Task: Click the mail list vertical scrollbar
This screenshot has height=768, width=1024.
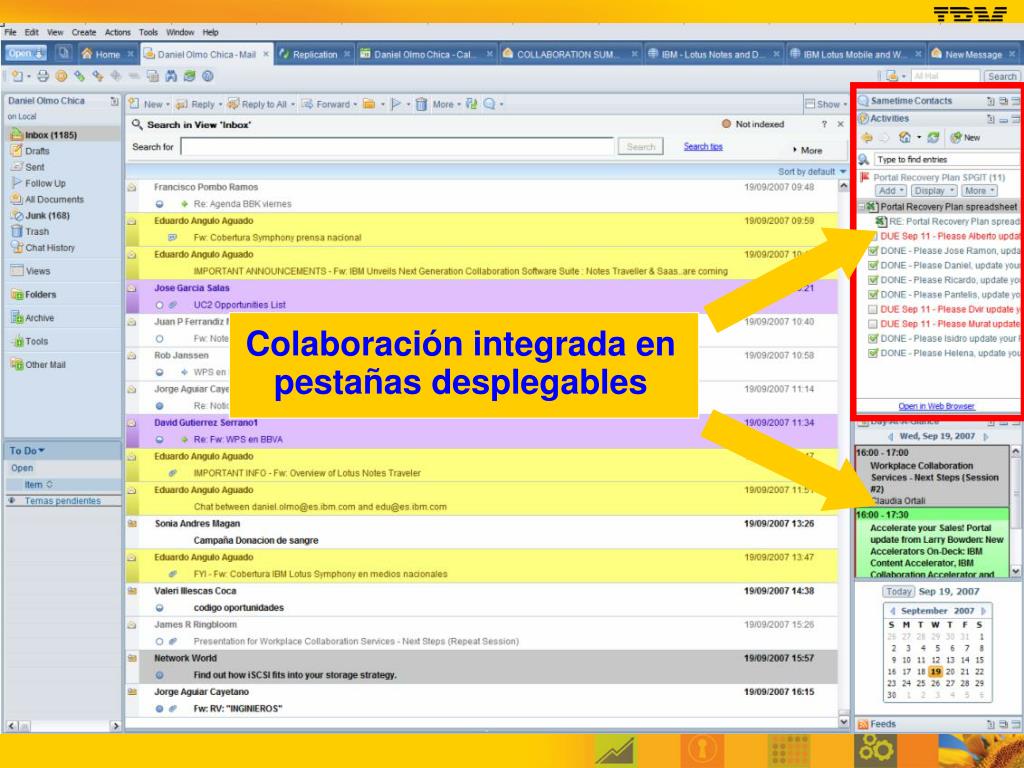Action: coord(844,454)
